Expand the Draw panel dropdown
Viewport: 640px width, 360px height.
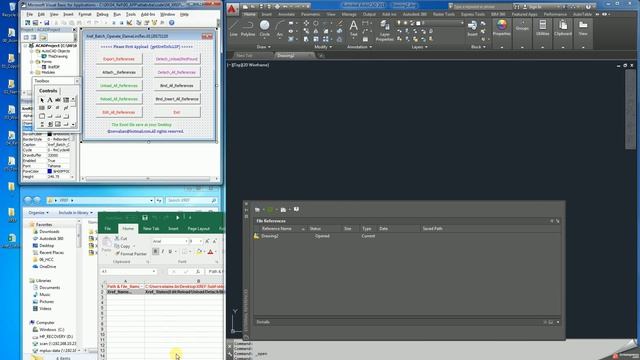(x=263, y=47)
